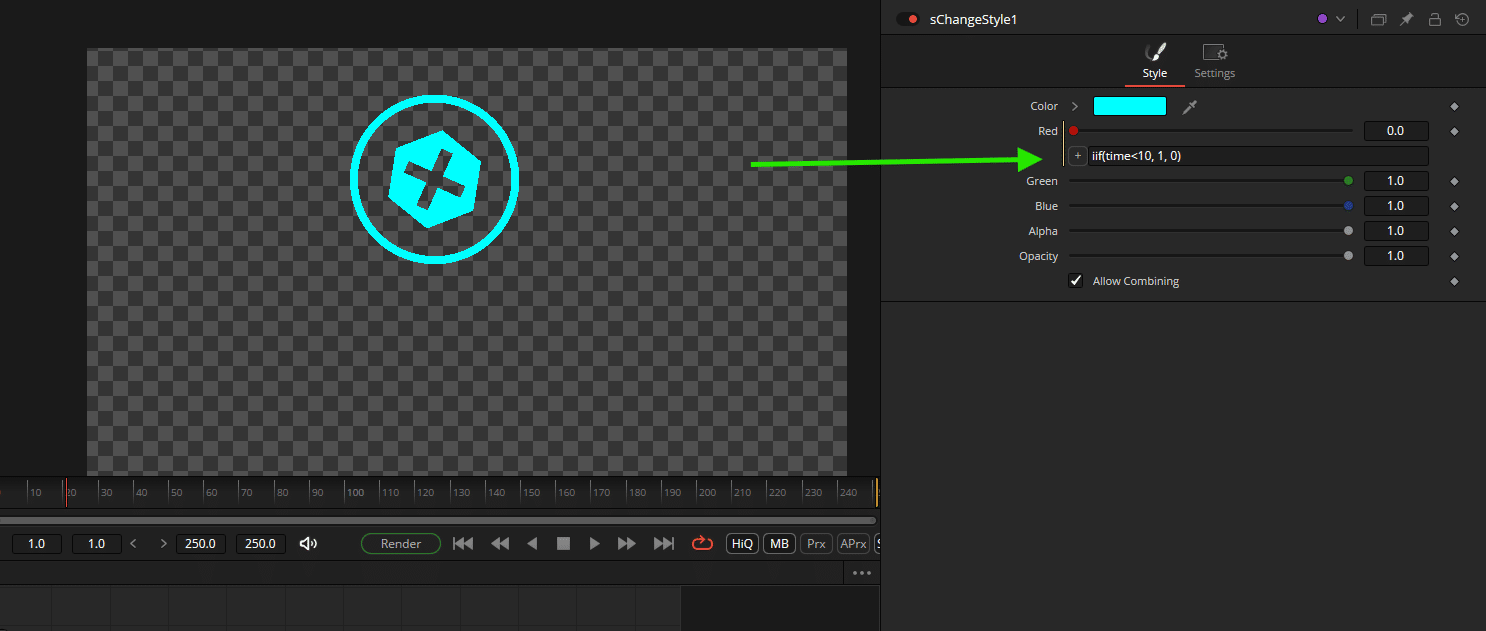The height and width of the screenshot is (631, 1486).
Task: Toggle HiQ high quality rendering
Action: [x=741, y=543]
